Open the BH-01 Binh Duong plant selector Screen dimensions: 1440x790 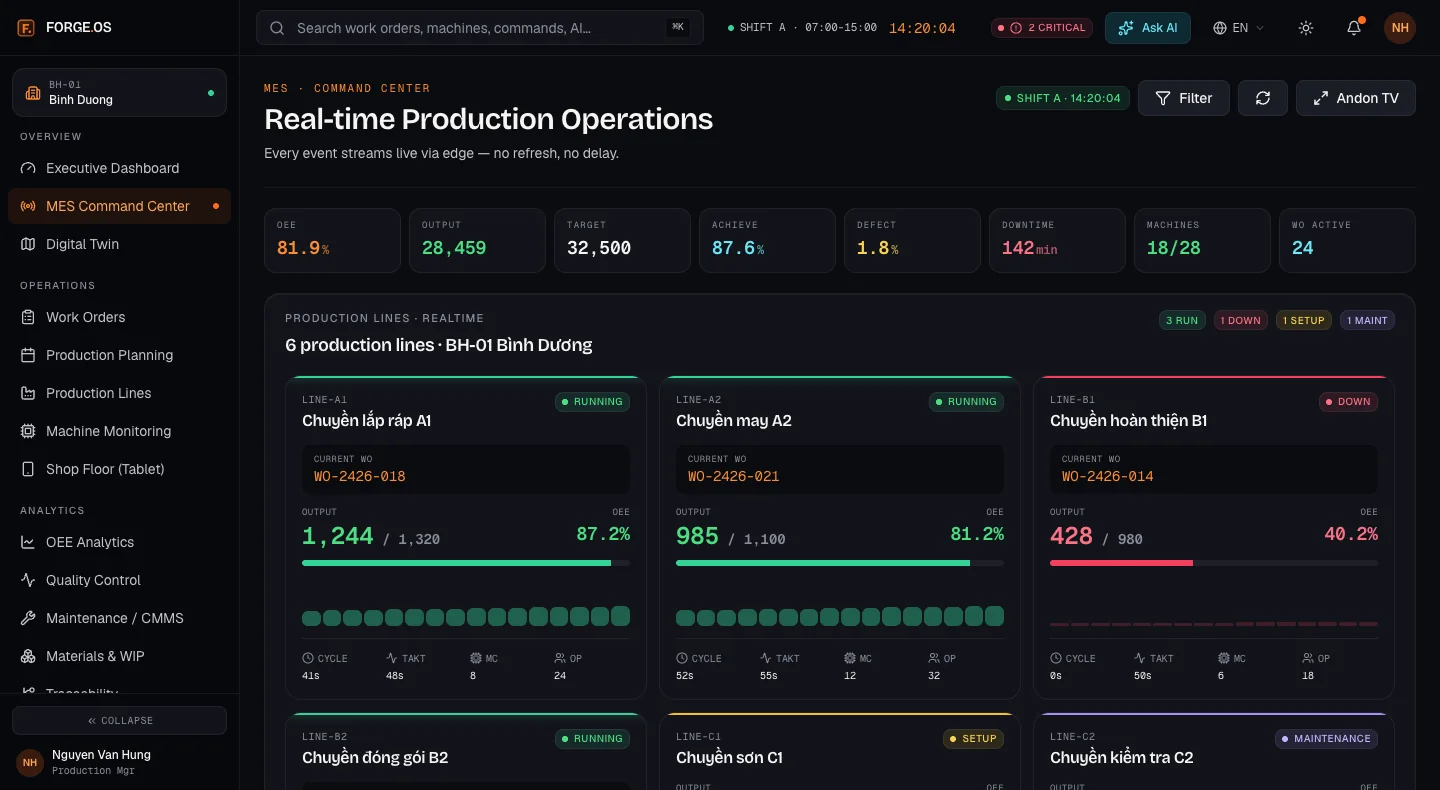(119, 92)
